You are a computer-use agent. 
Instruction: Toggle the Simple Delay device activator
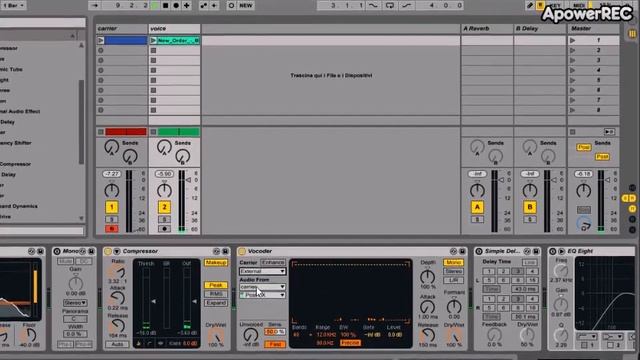[x=479, y=251]
